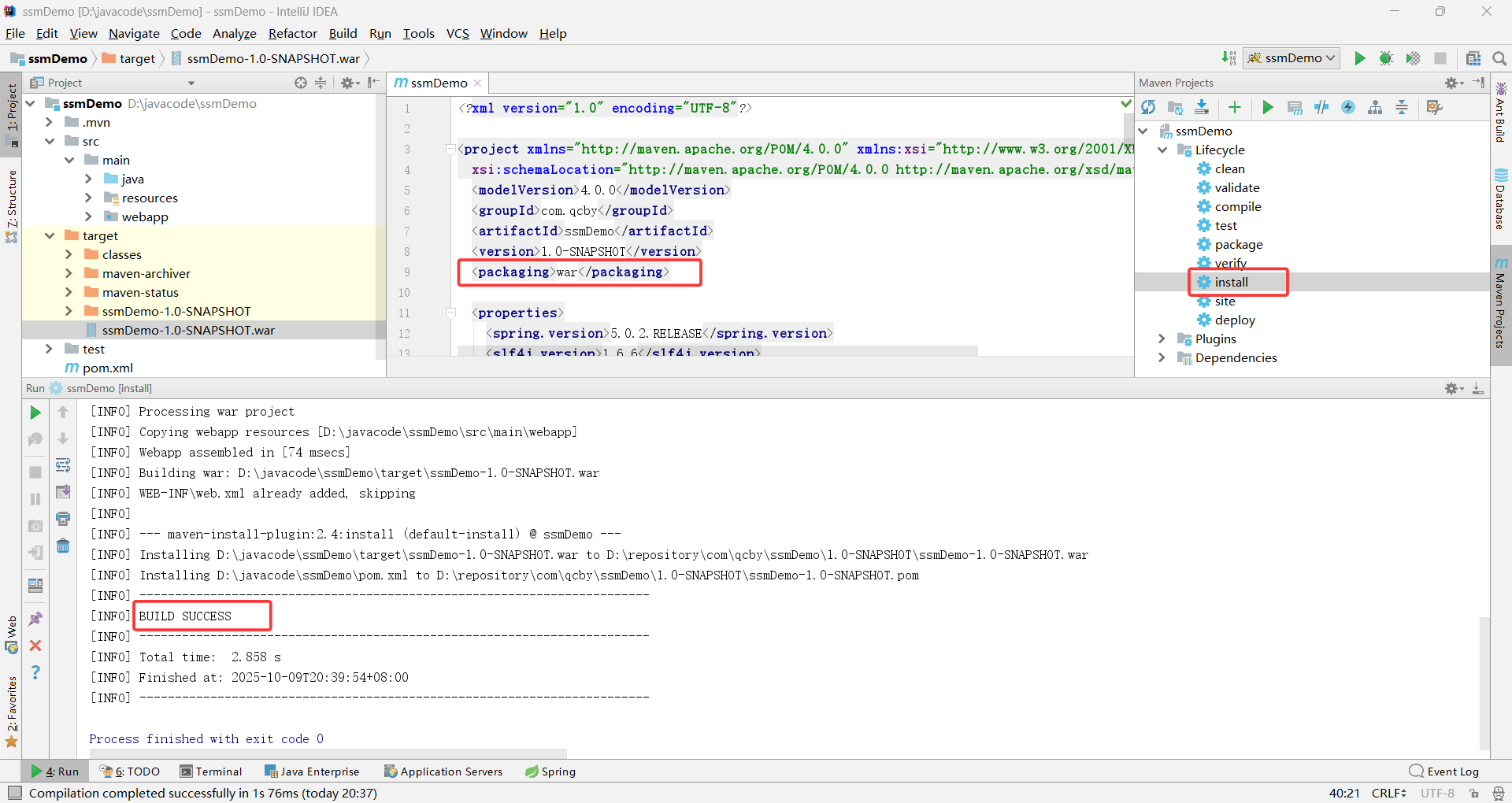Open Run panel help question mark
Viewport: 1512px width, 803px height.
point(35,672)
